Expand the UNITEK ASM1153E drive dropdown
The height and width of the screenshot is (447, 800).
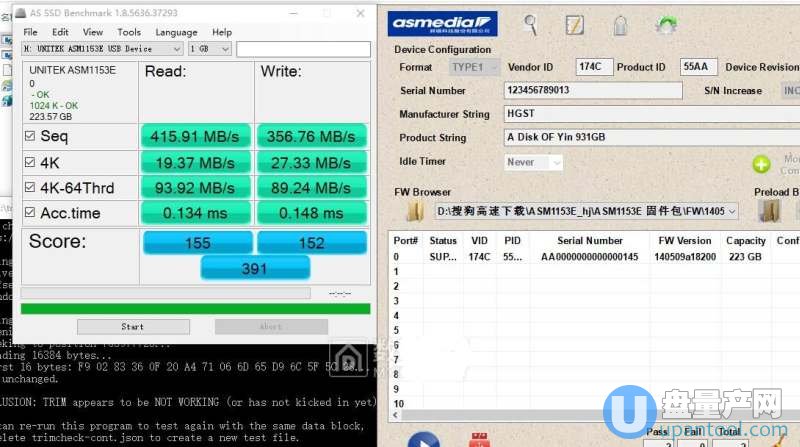[176, 48]
